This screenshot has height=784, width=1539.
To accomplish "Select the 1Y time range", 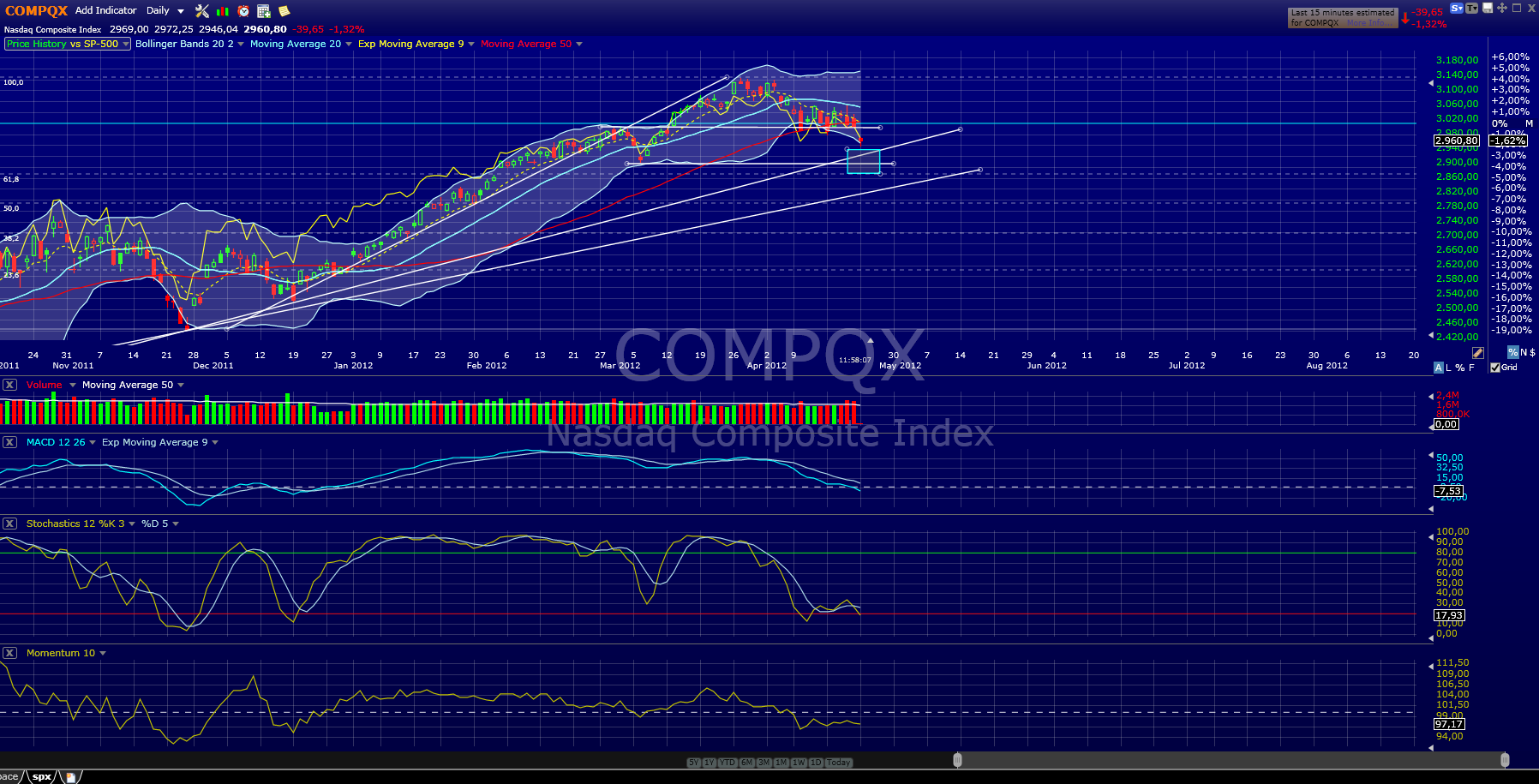I will [x=710, y=763].
